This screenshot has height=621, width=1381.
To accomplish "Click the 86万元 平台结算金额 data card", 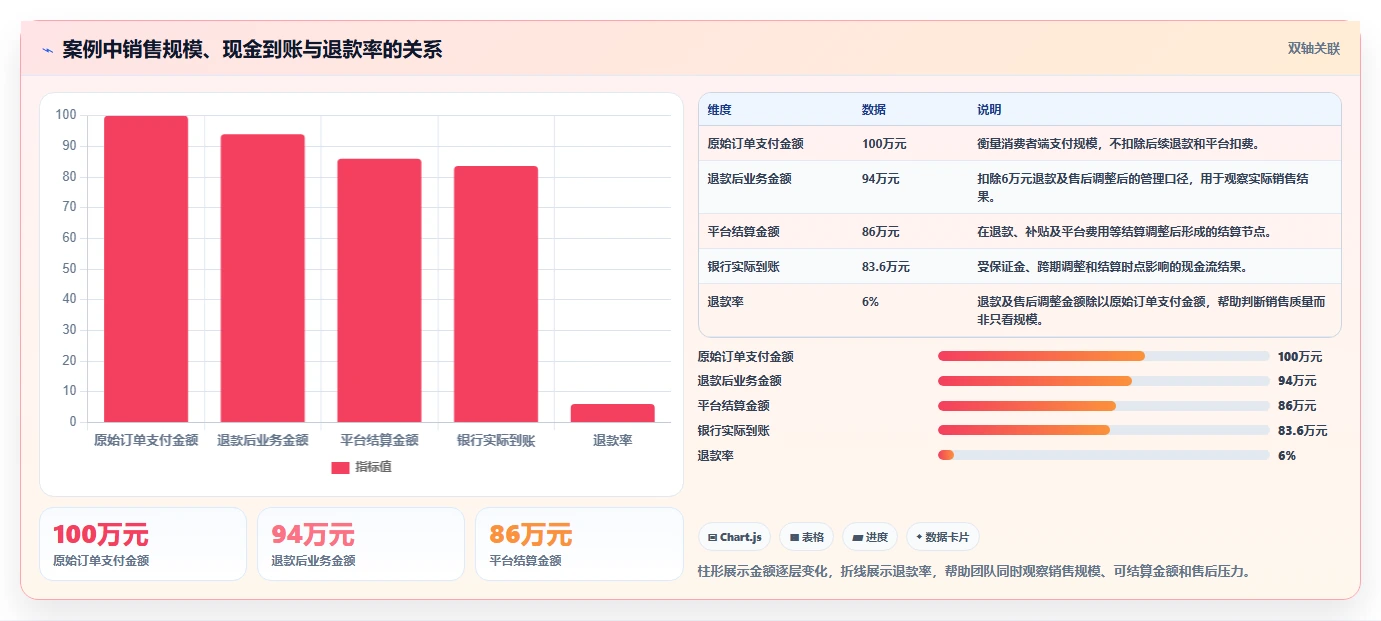I will pos(579,544).
